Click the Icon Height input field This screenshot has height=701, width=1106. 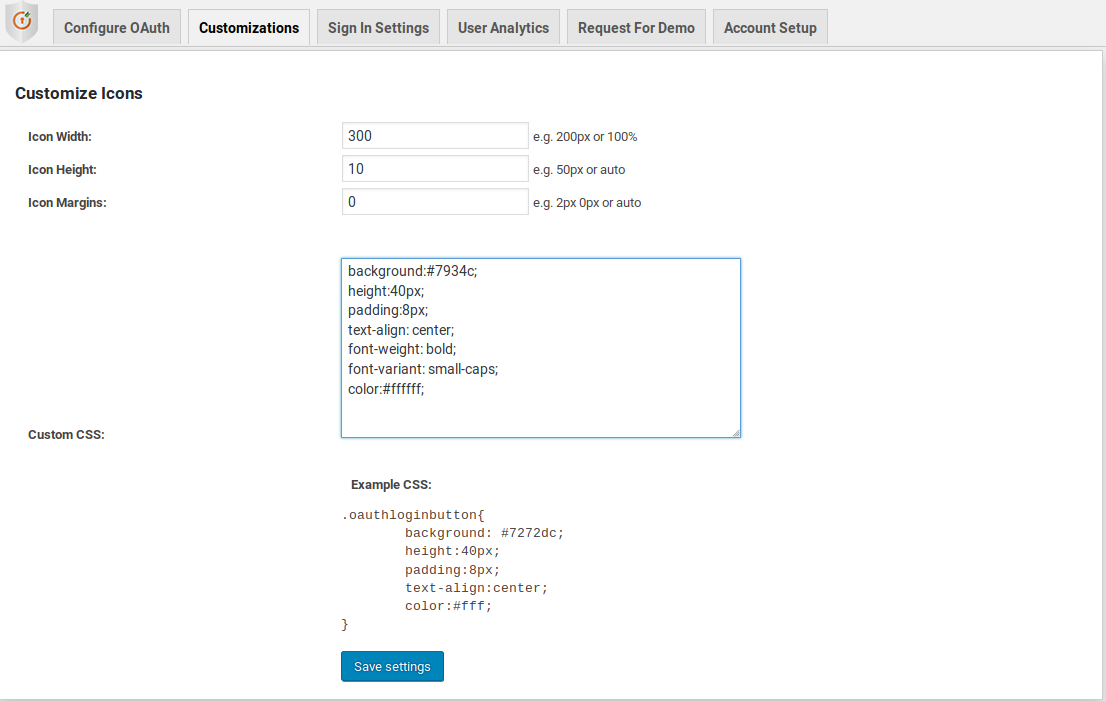point(435,168)
